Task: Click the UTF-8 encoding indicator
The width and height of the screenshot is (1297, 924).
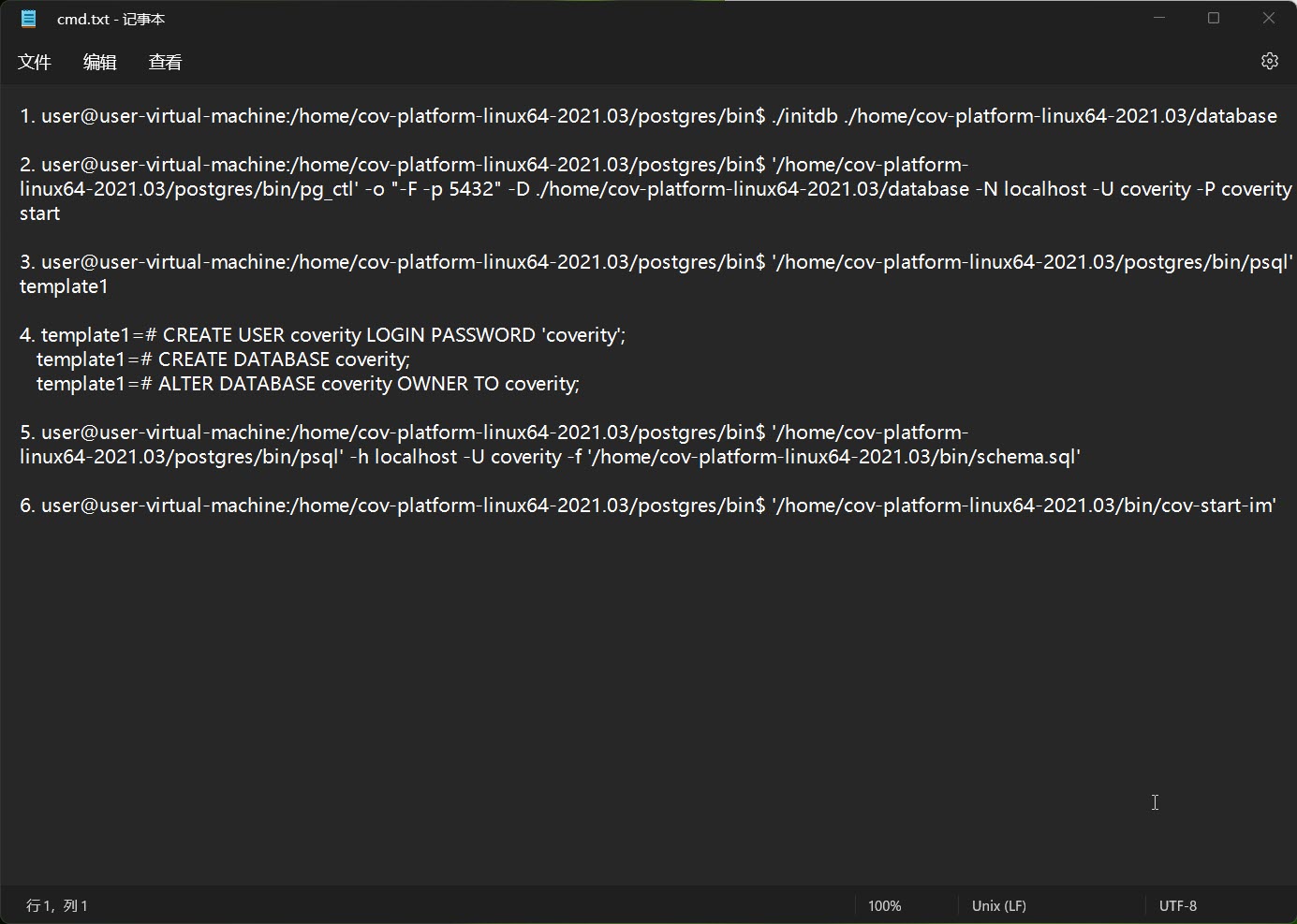Action: tap(1177, 905)
